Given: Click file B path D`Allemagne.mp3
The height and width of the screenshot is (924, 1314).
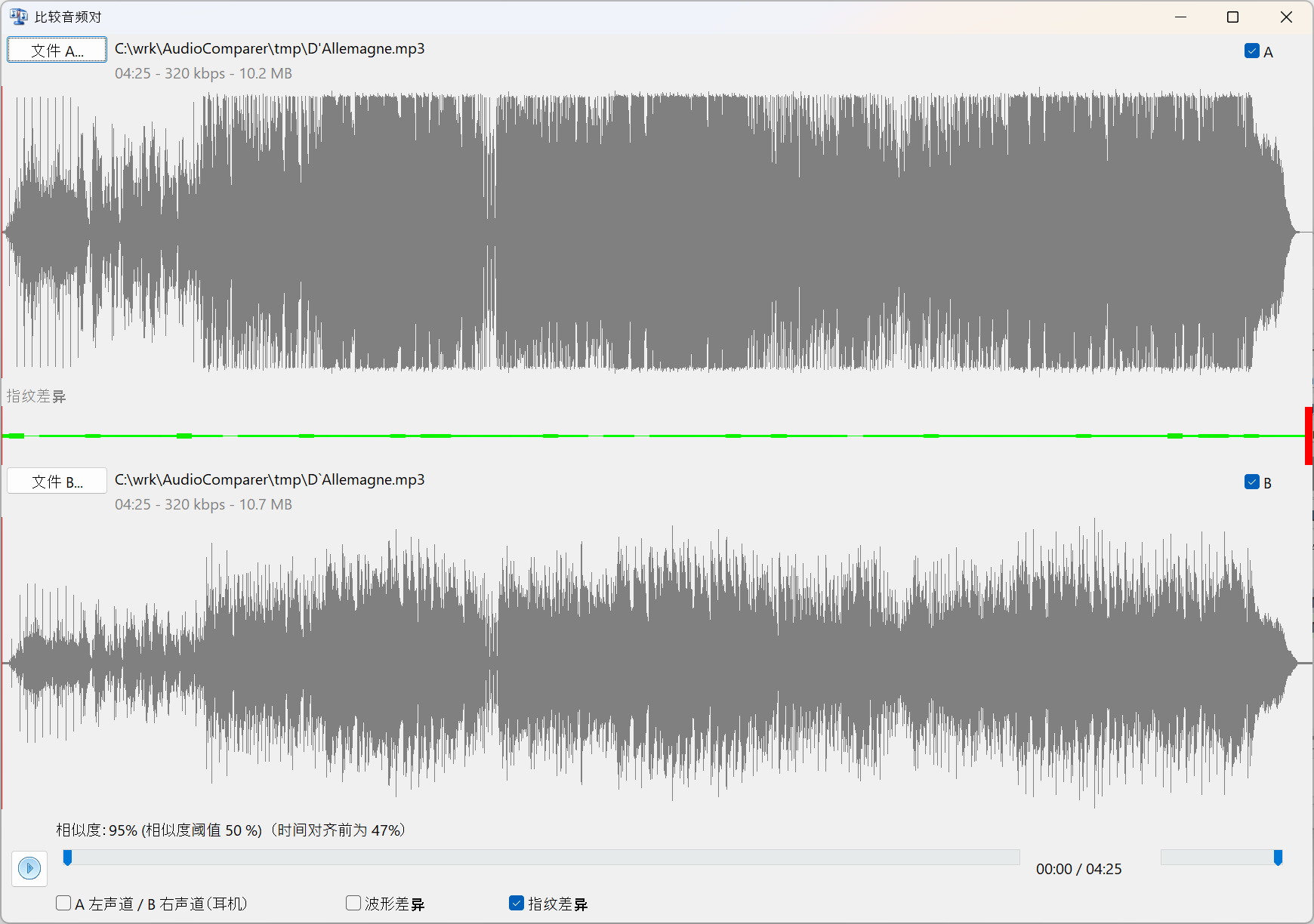Looking at the screenshot, I should [270, 480].
